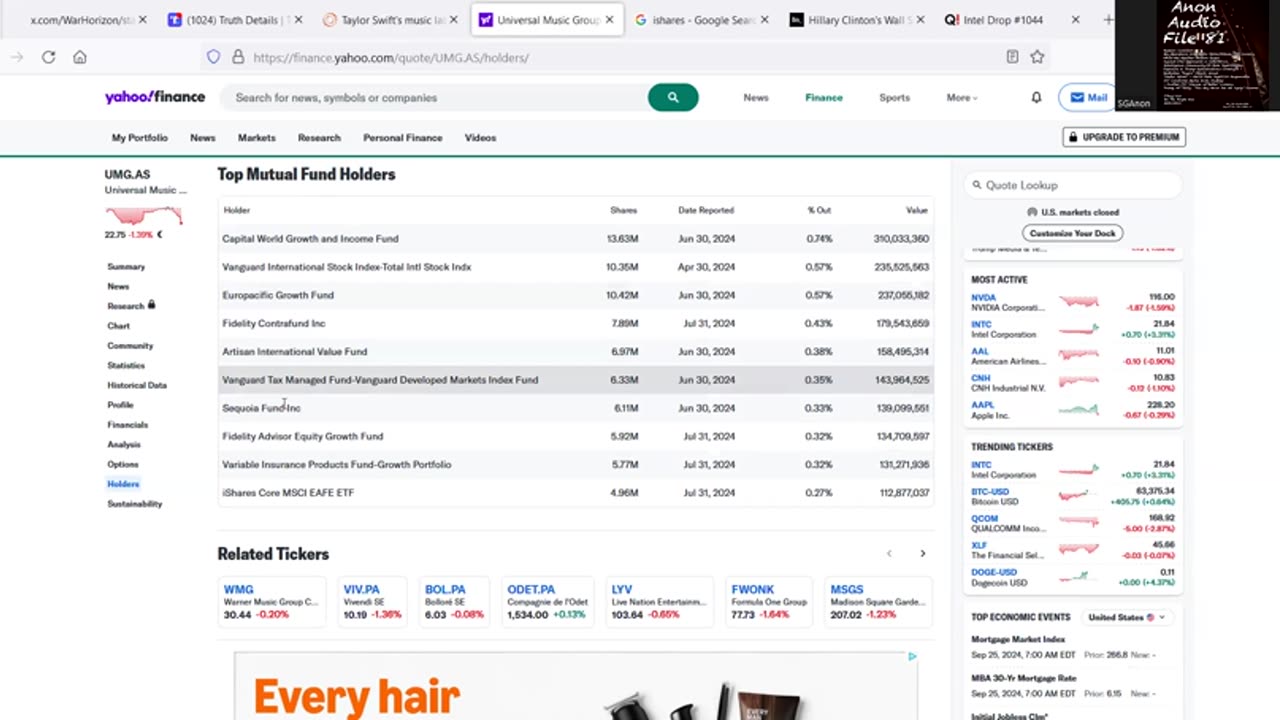Close the Universal Music Group tab

coord(610,20)
